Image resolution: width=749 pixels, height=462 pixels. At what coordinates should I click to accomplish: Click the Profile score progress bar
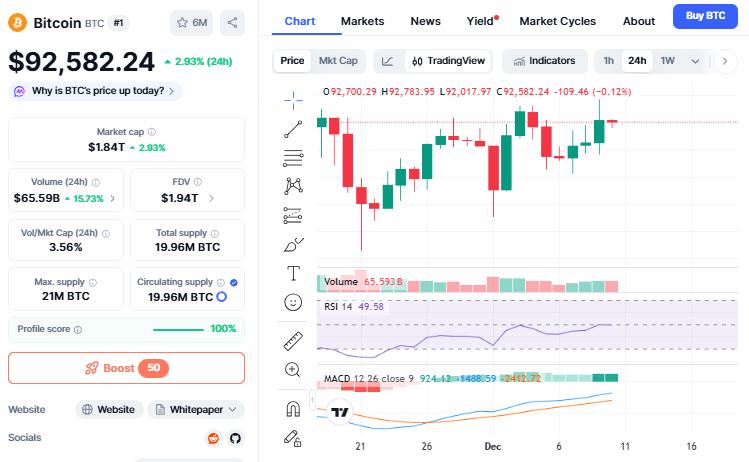pyautogui.click(x=179, y=329)
